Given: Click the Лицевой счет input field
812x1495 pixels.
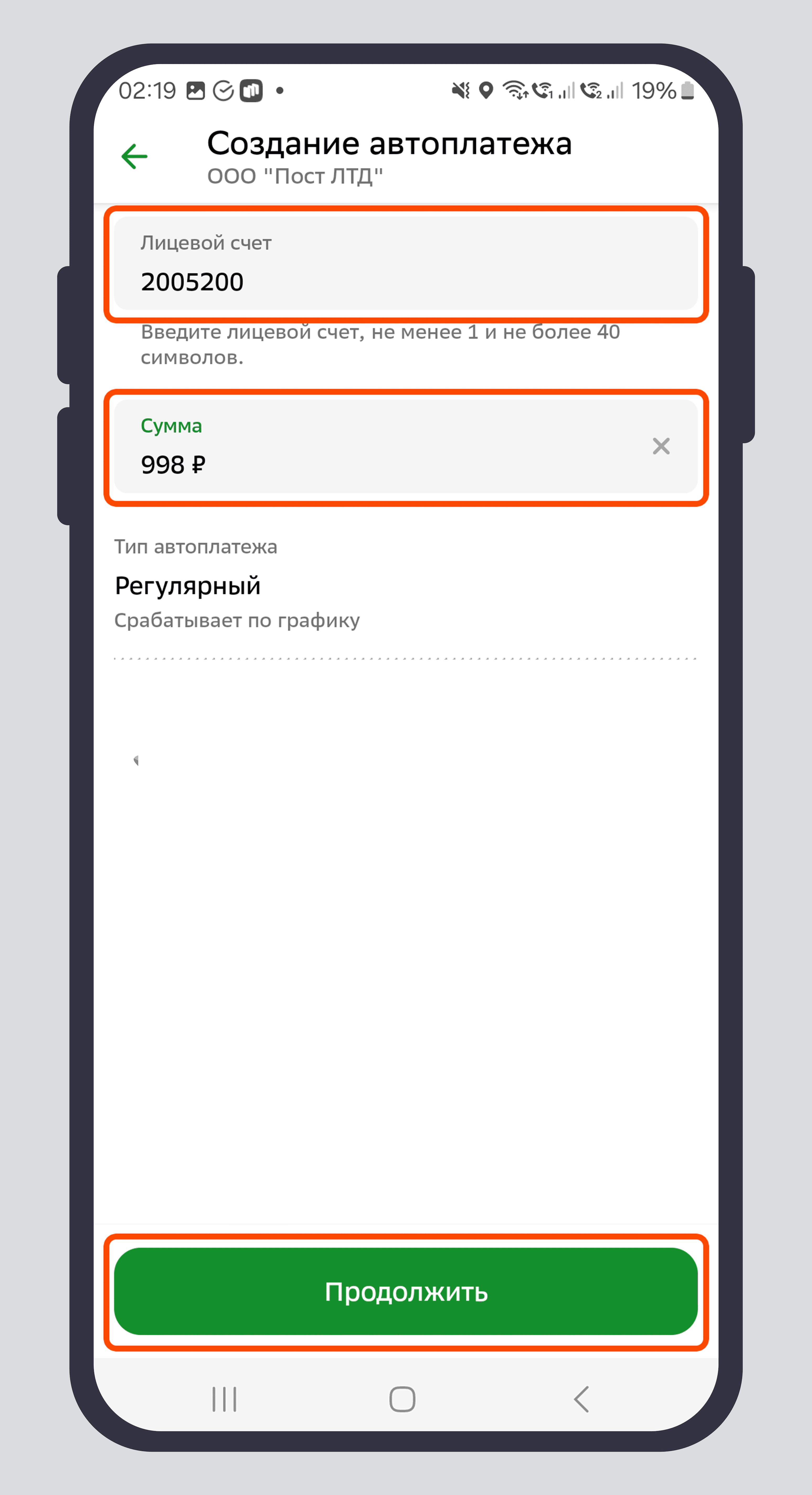Looking at the screenshot, I should point(405,263).
